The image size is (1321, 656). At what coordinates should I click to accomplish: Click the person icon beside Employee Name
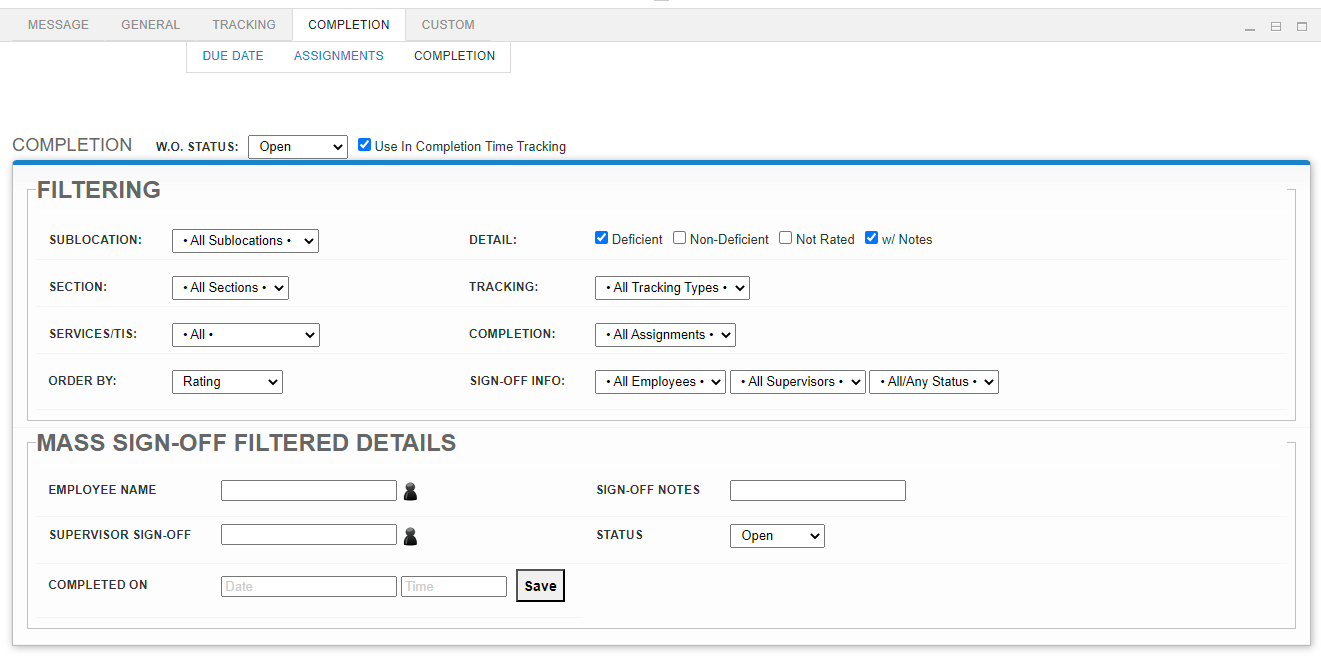(410, 490)
